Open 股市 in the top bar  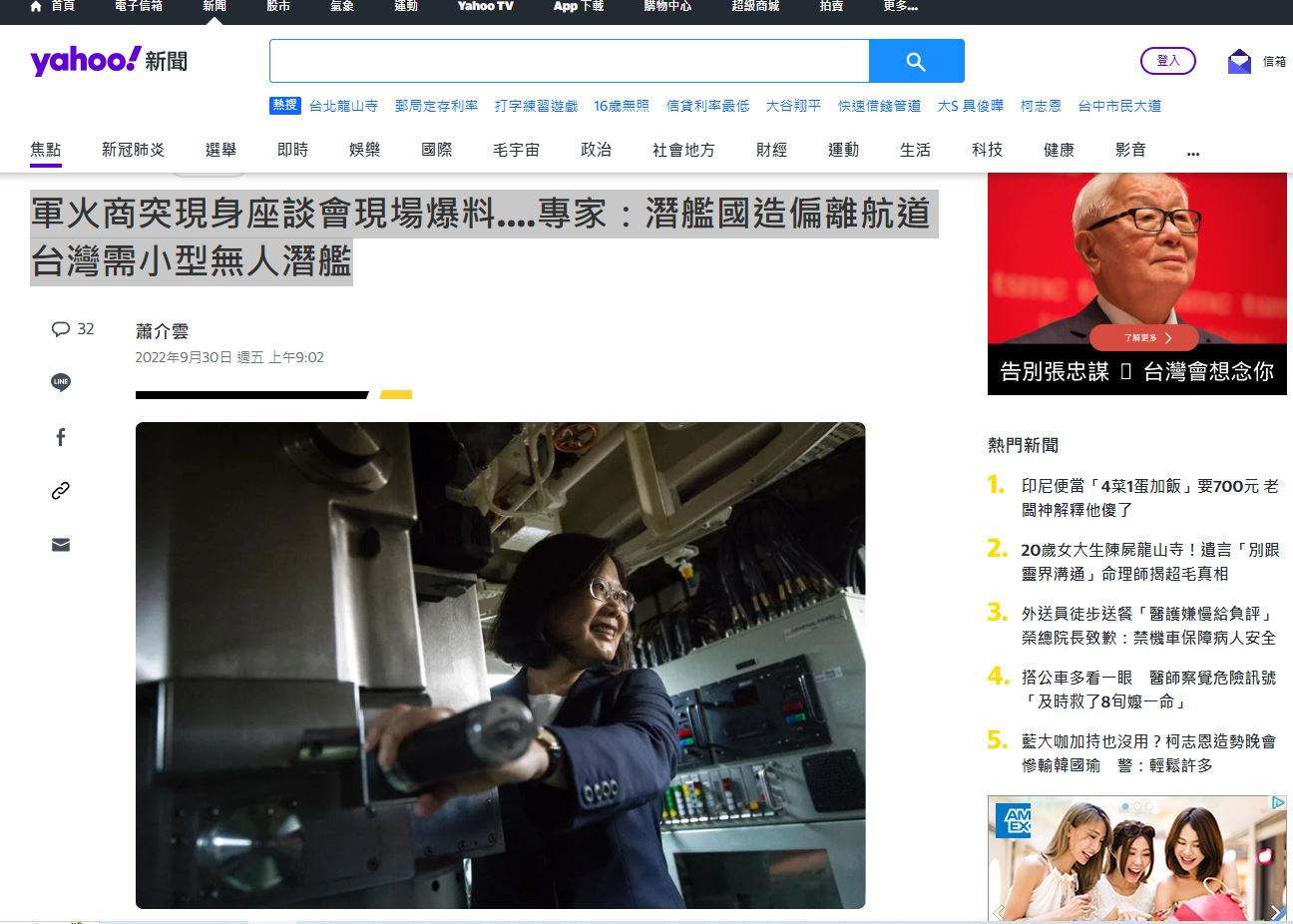click(x=278, y=6)
